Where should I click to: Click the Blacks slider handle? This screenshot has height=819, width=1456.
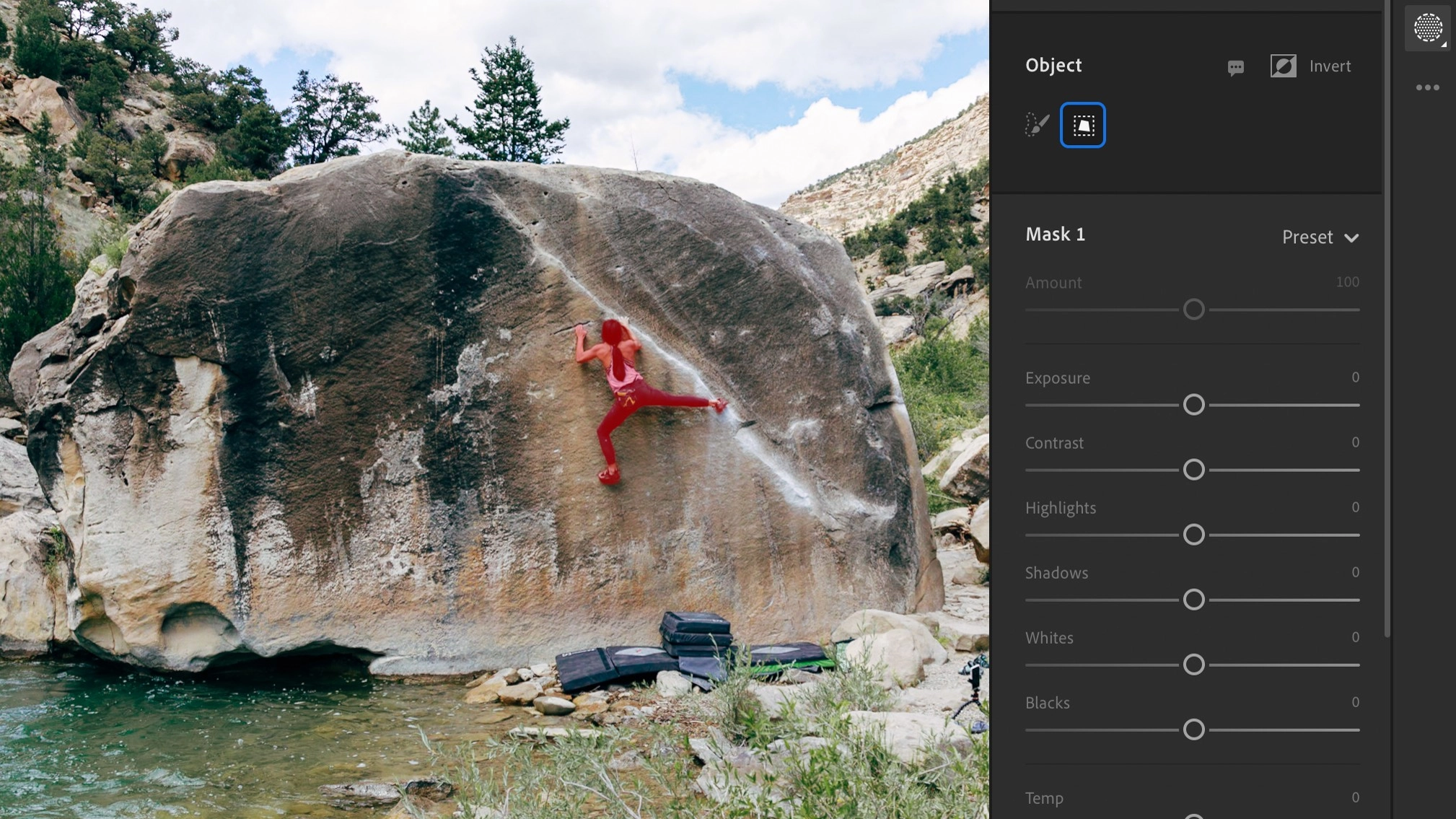pos(1194,730)
